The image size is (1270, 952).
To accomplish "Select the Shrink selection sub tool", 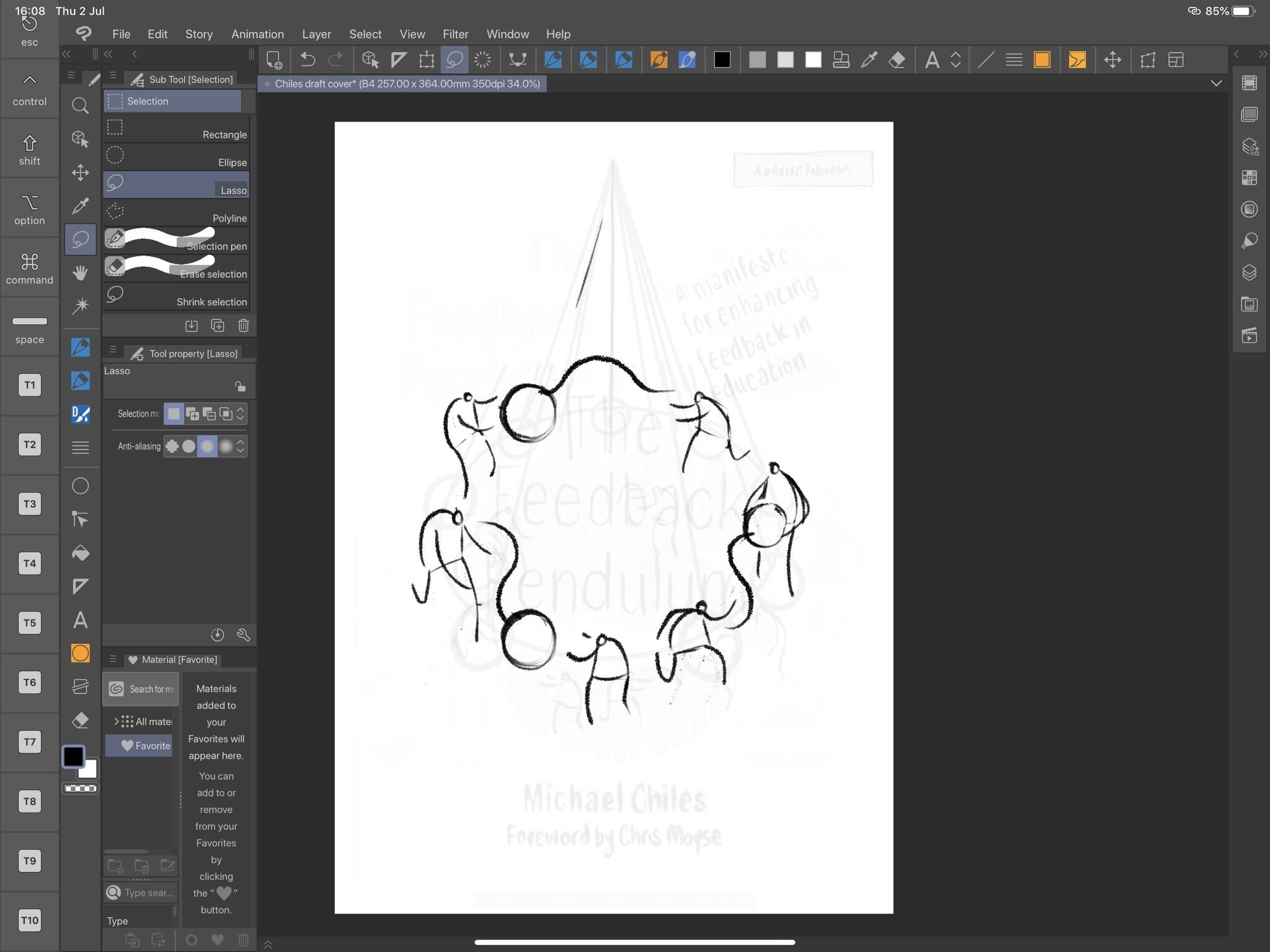I will click(x=176, y=296).
